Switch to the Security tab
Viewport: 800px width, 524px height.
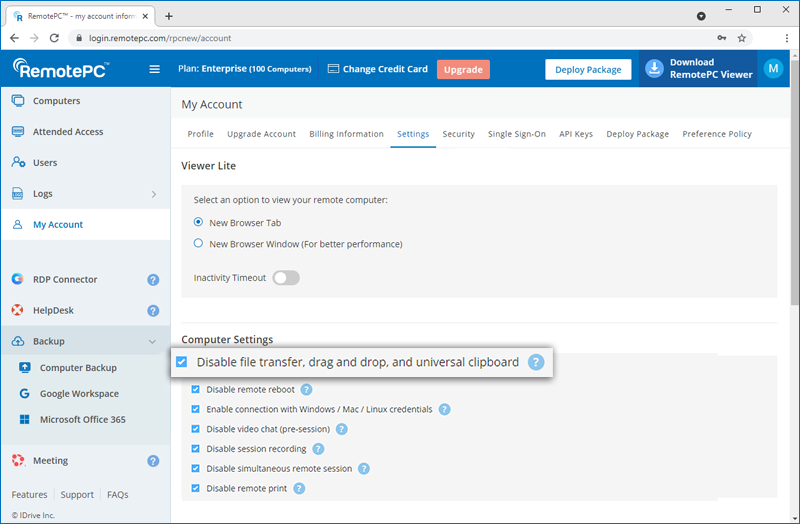[x=458, y=134]
